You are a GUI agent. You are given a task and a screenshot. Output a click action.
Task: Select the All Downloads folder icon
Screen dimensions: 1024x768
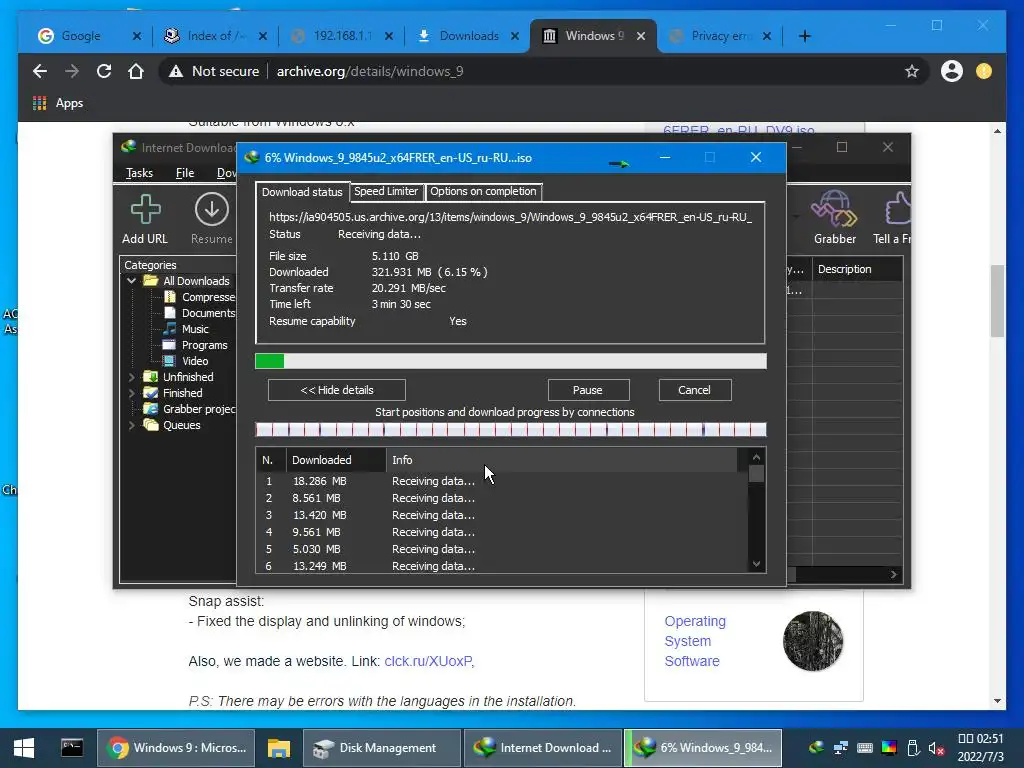151,281
